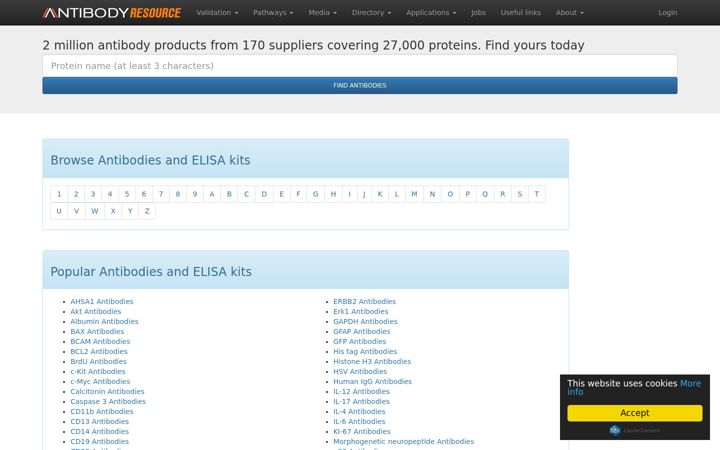720x450 pixels.
Task: Open BCL2 Antibodies link
Action: pos(99,351)
